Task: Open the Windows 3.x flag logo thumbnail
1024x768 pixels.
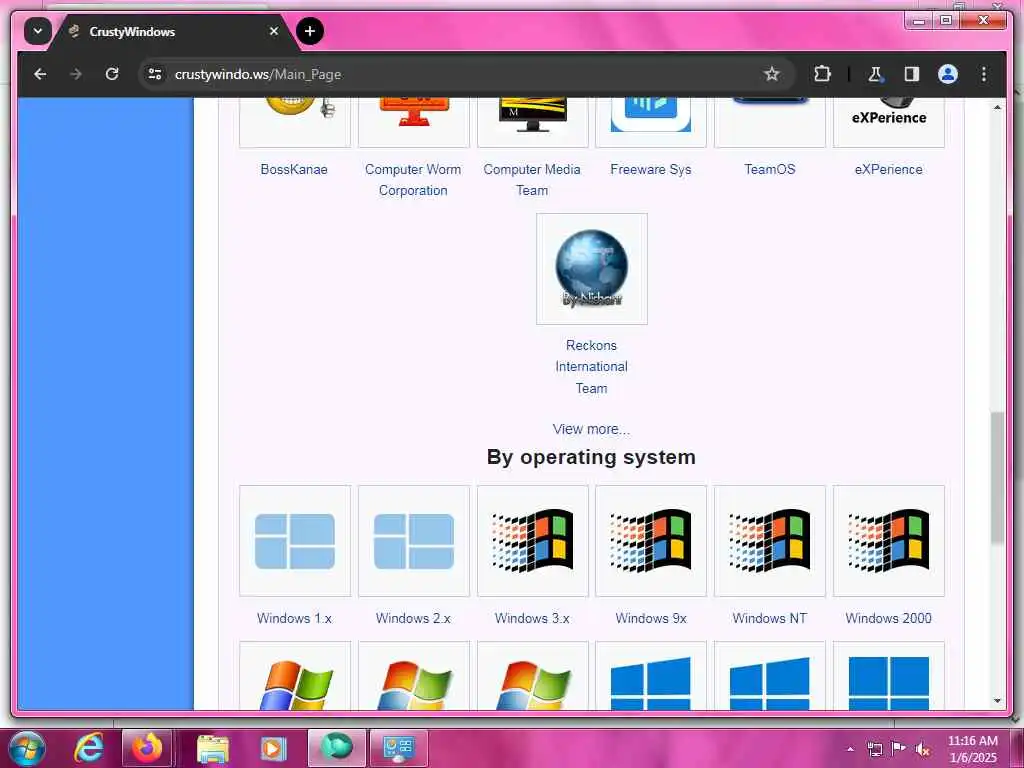Action: click(x=533, y=541)
